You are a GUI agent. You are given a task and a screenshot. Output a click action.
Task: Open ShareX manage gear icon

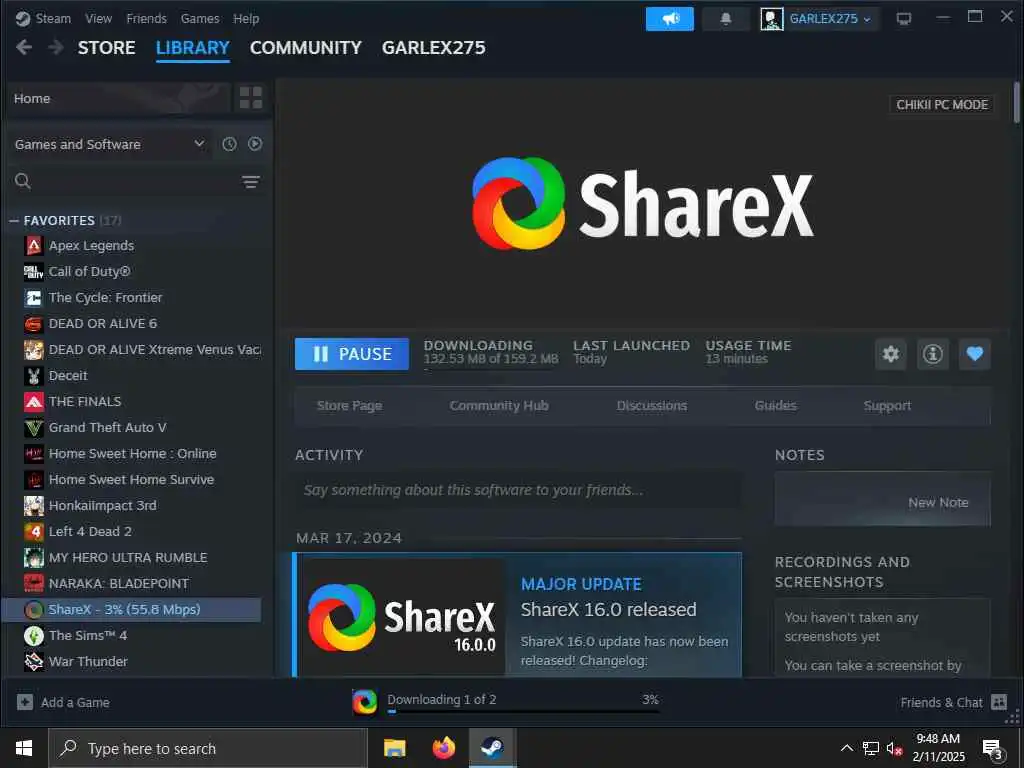891,354
